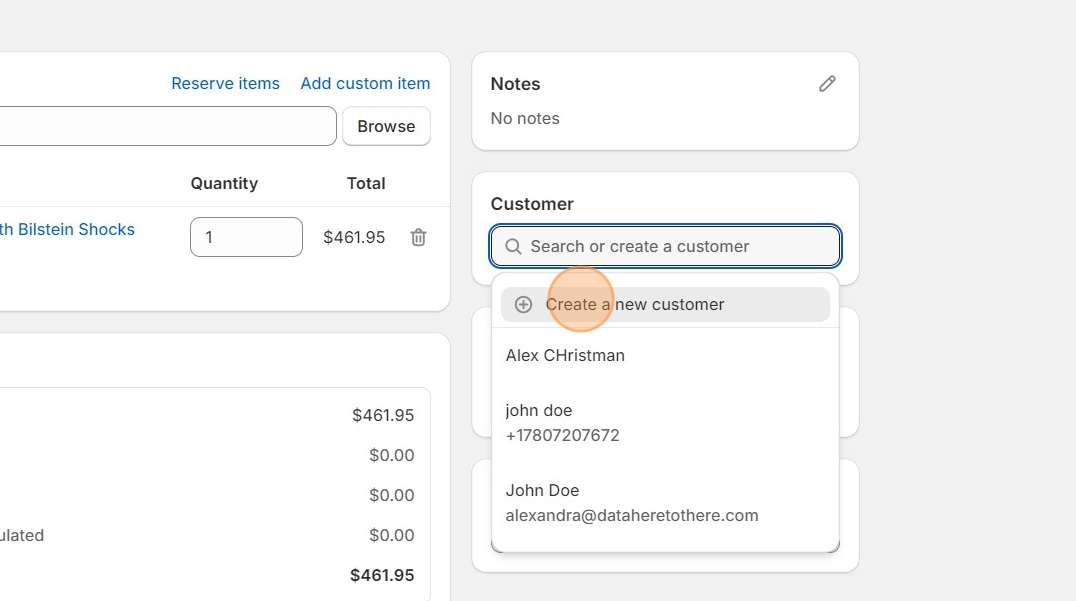Click the Customer section heading
Image resolution: width=1076 pixels, height=601 pixels.
(532, 204)
